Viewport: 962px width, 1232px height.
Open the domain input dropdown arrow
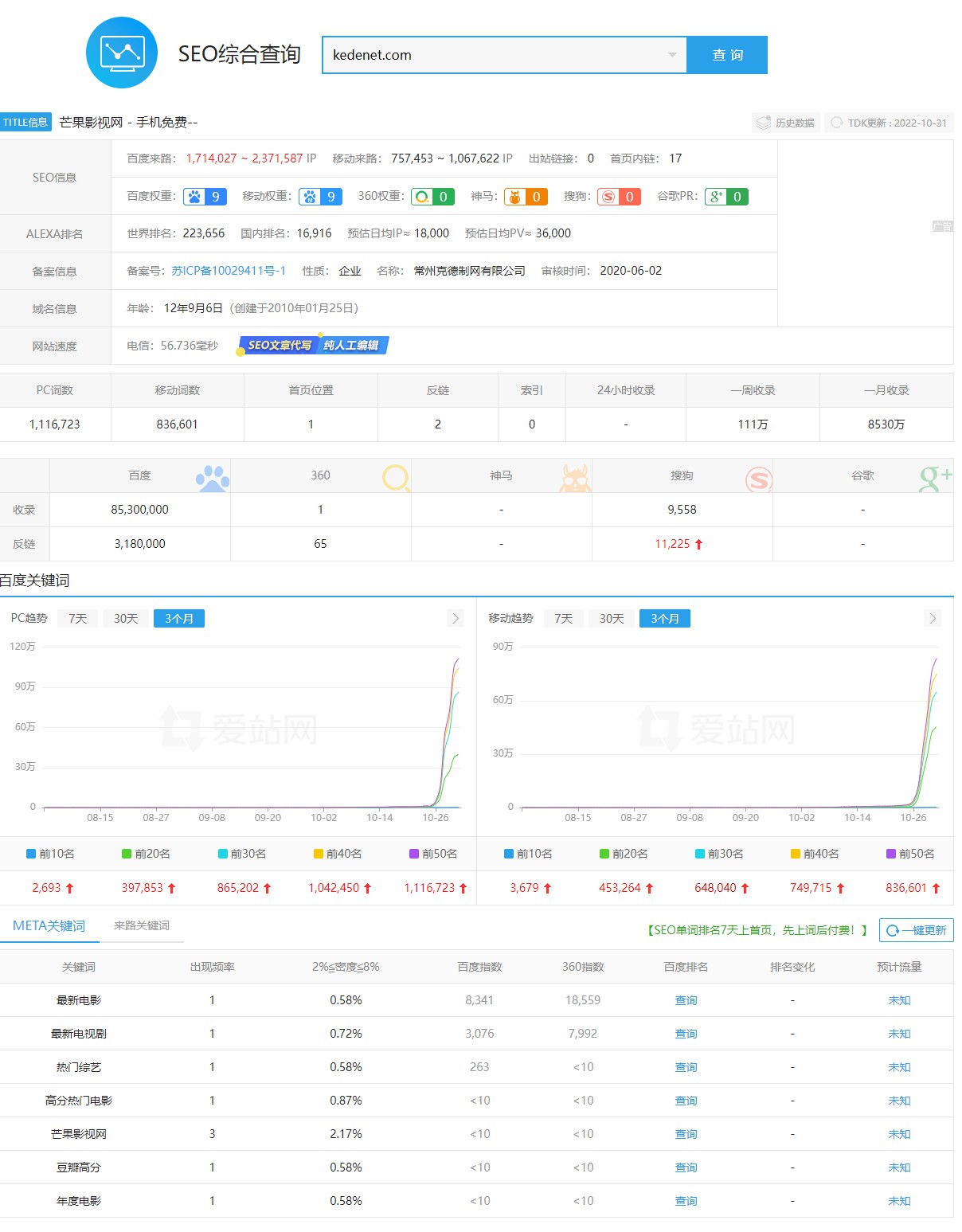click(x=672, y=55)
